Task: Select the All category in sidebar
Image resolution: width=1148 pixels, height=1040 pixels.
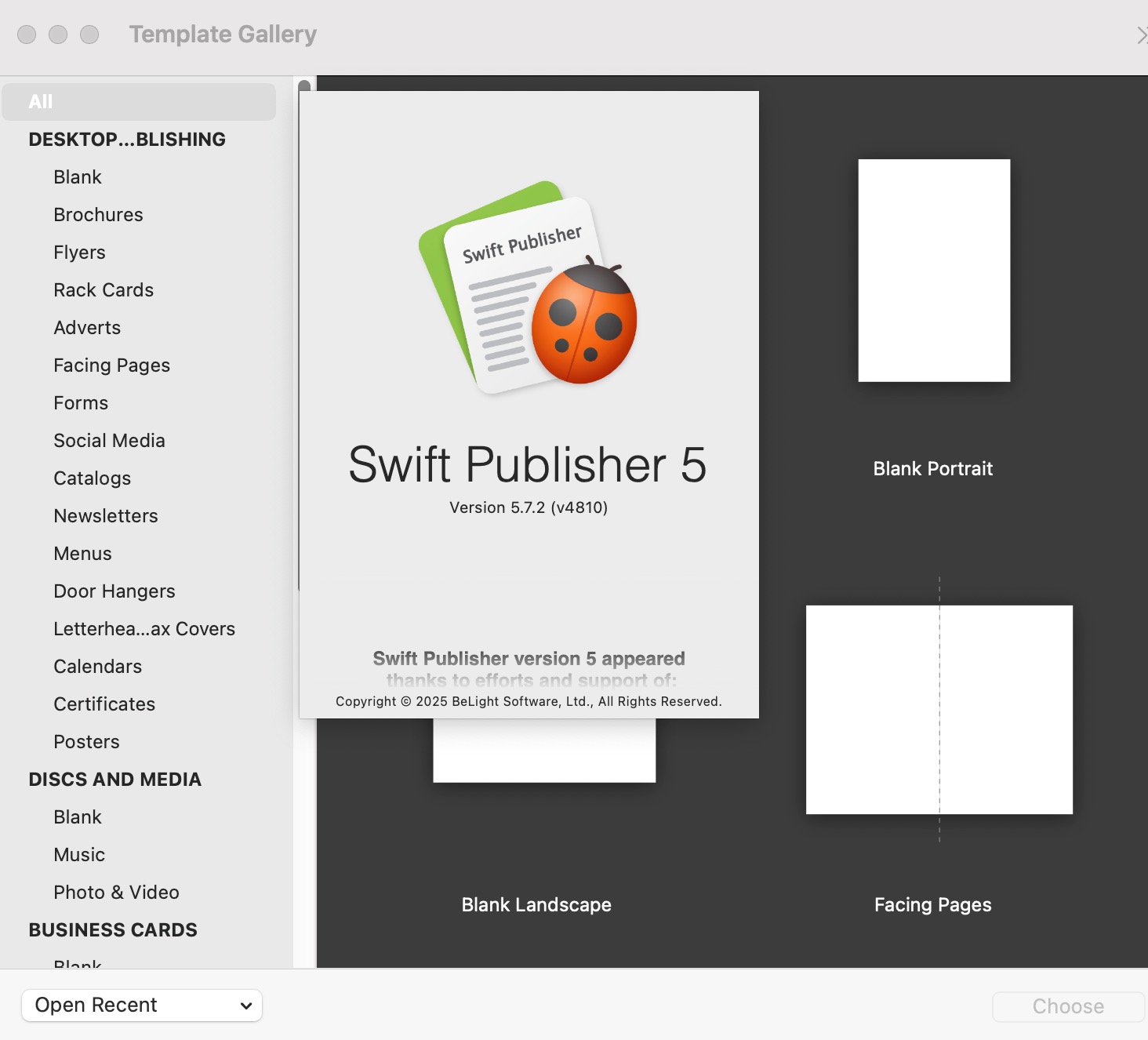Action: (x=139, y=102)
